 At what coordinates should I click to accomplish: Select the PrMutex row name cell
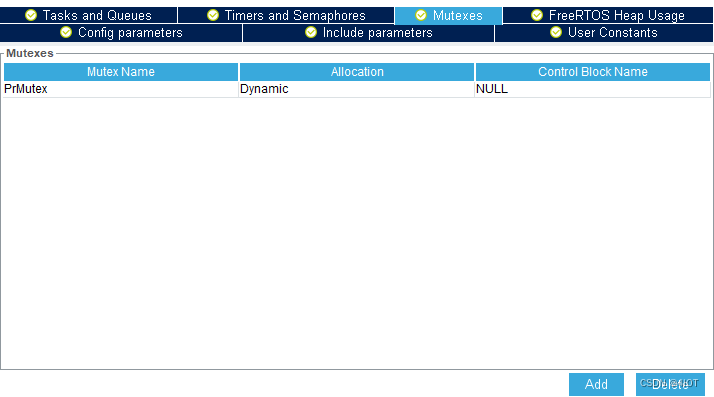tap(121, 89)
